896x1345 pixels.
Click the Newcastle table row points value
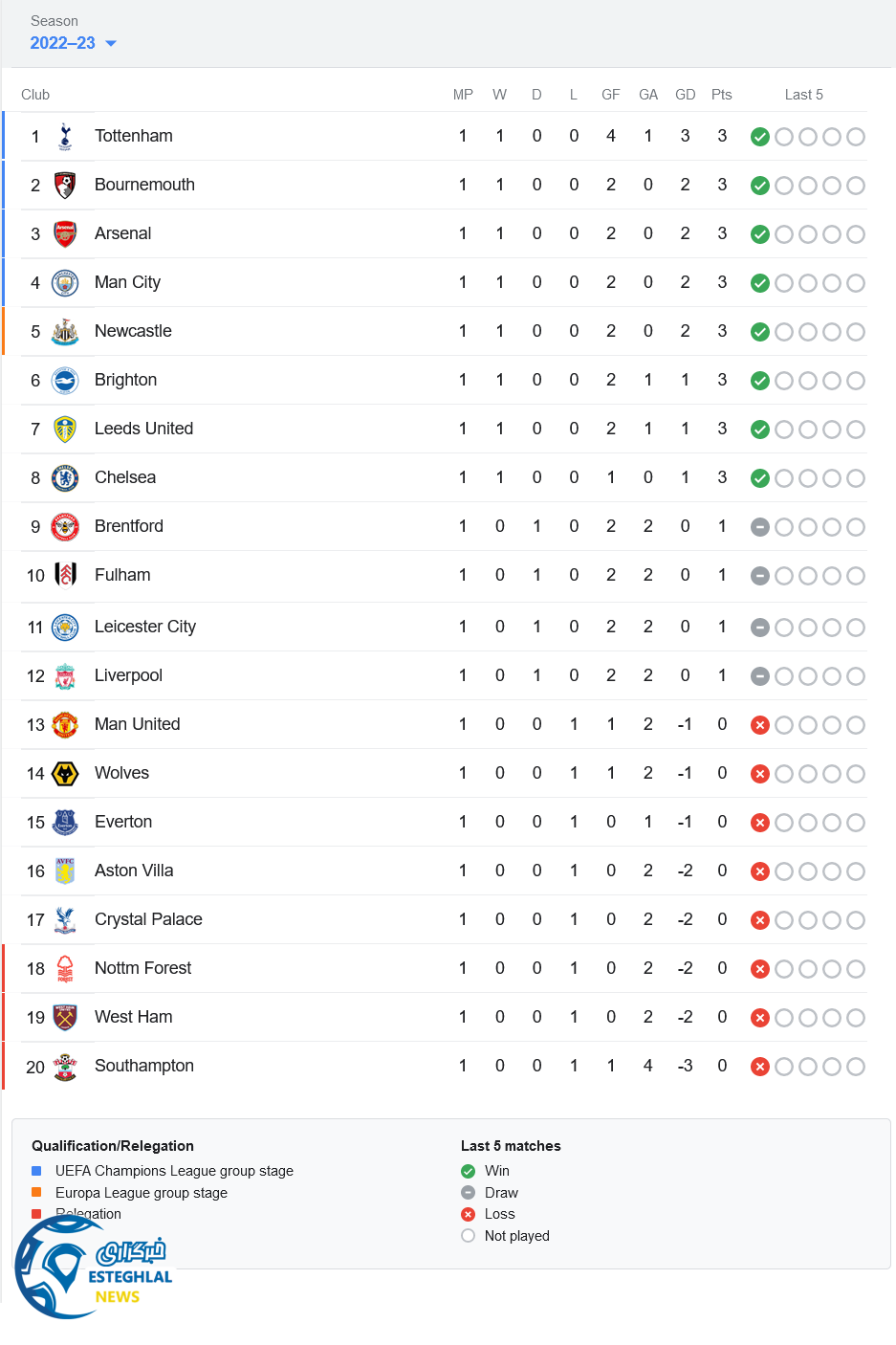pos(722,331)
